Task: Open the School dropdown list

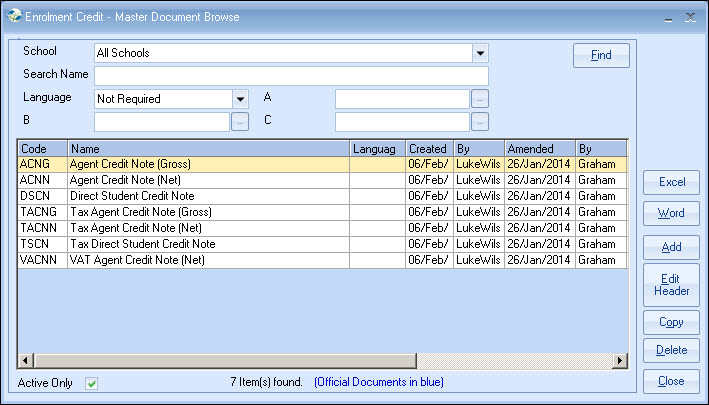Action: [x=480, y=53]
